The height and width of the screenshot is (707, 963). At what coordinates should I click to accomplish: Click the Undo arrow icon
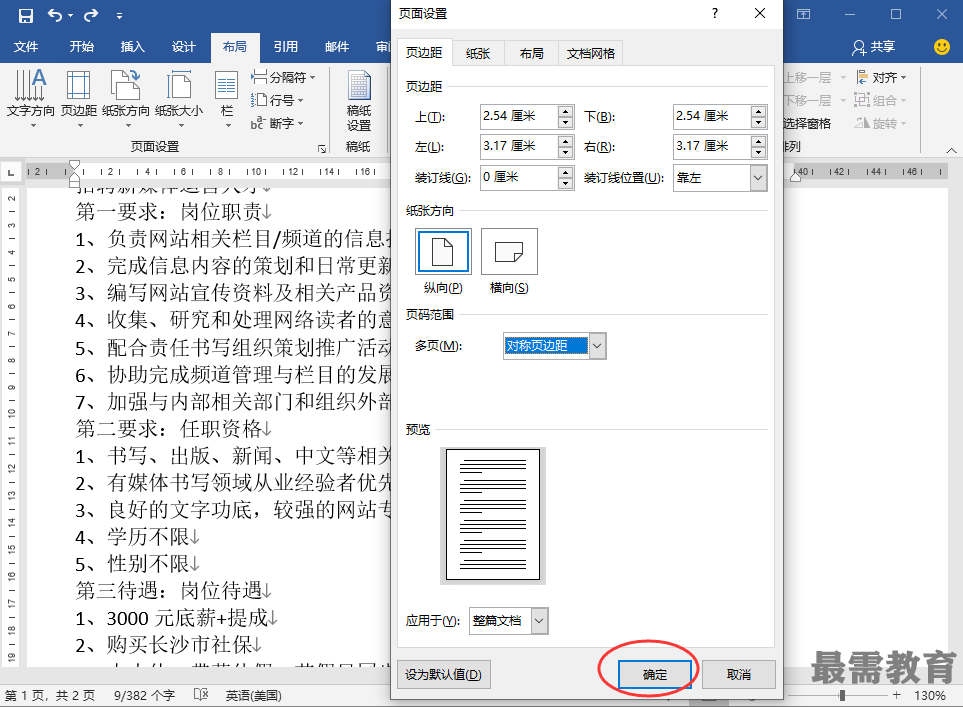tap(55, 15)
